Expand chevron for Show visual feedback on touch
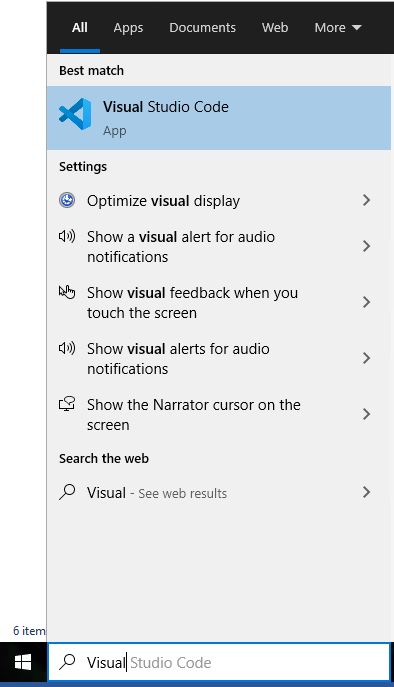Viewport: 394px width, 687px height. coord(366,302)
